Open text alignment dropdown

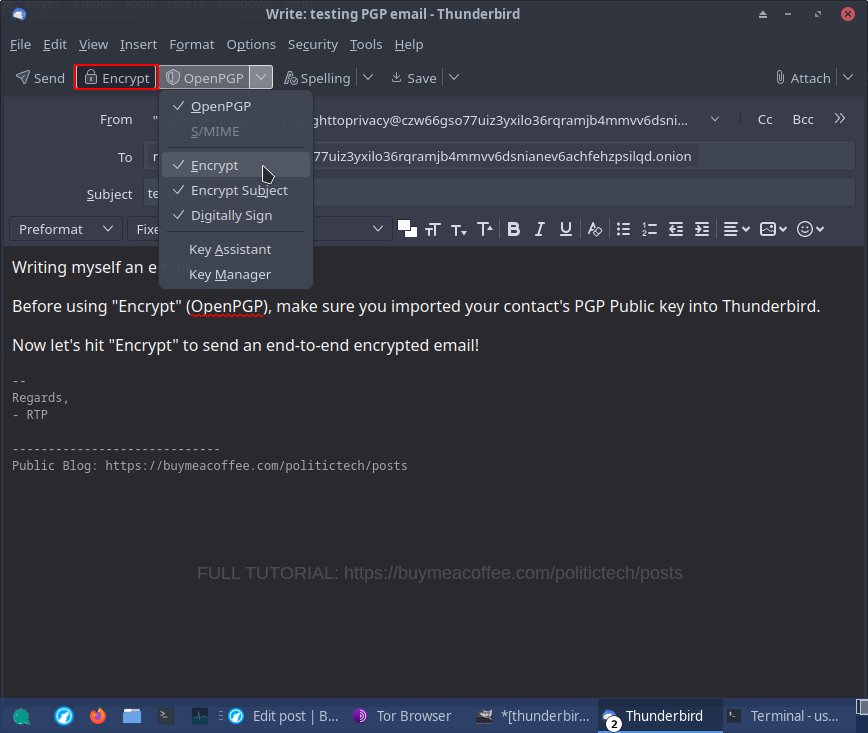pos(736,229)
